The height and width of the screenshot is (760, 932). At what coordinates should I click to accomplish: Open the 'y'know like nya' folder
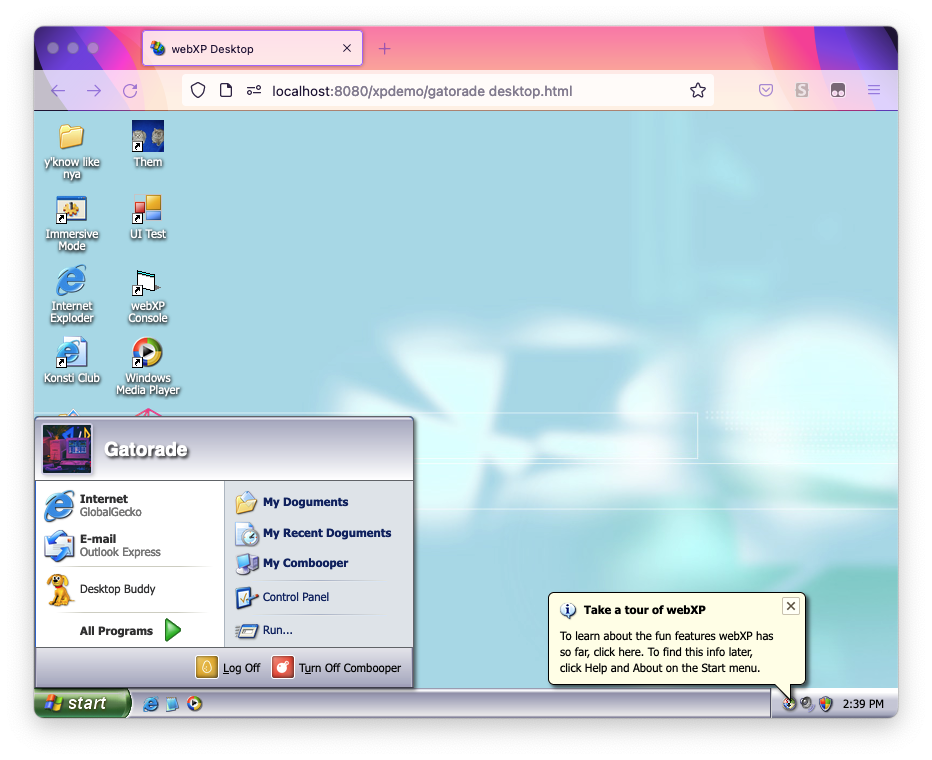coord(71,138)
